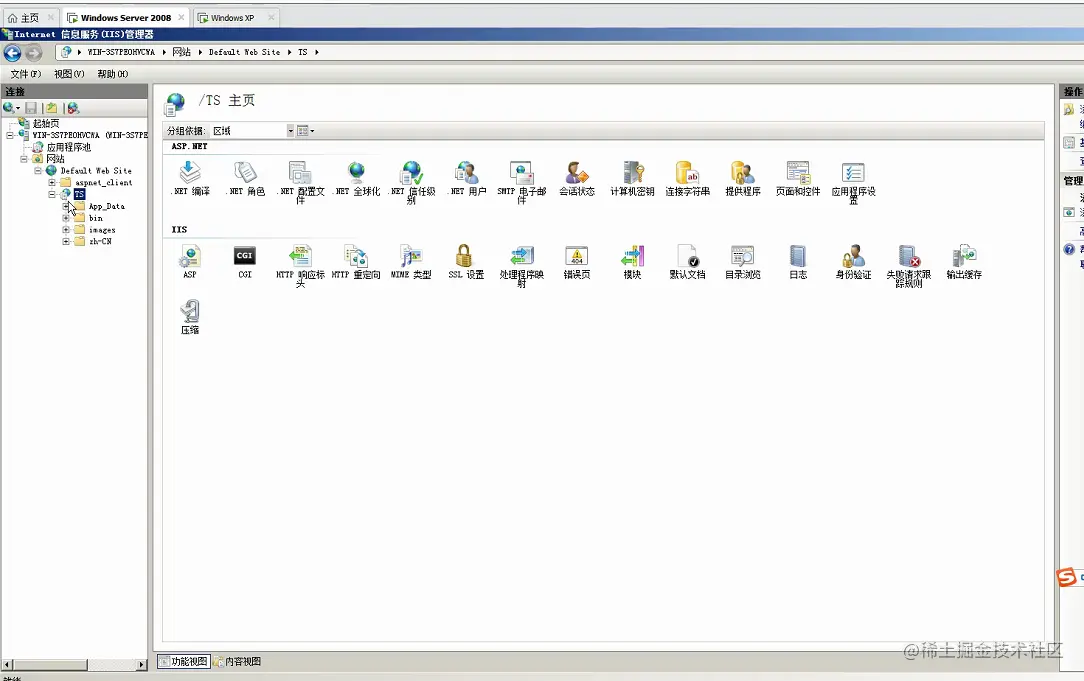Open the CGI feature icon
This screenshot has height=681, width=1084.
pyautogui.click(x=245, y=261)
